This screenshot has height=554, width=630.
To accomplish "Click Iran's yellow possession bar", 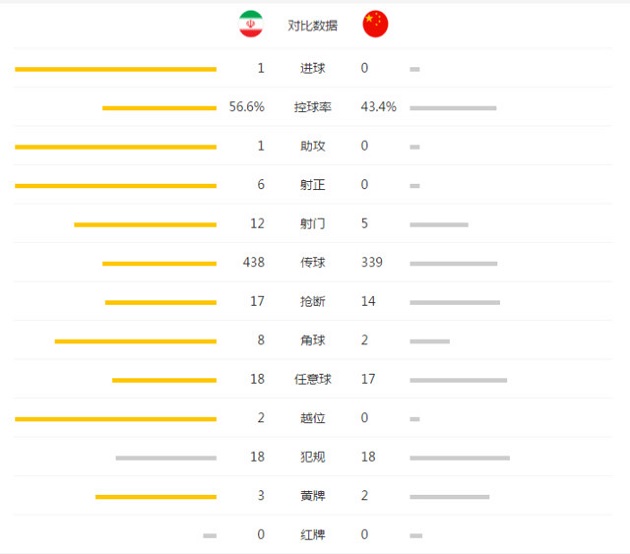I will pos(159,108).
